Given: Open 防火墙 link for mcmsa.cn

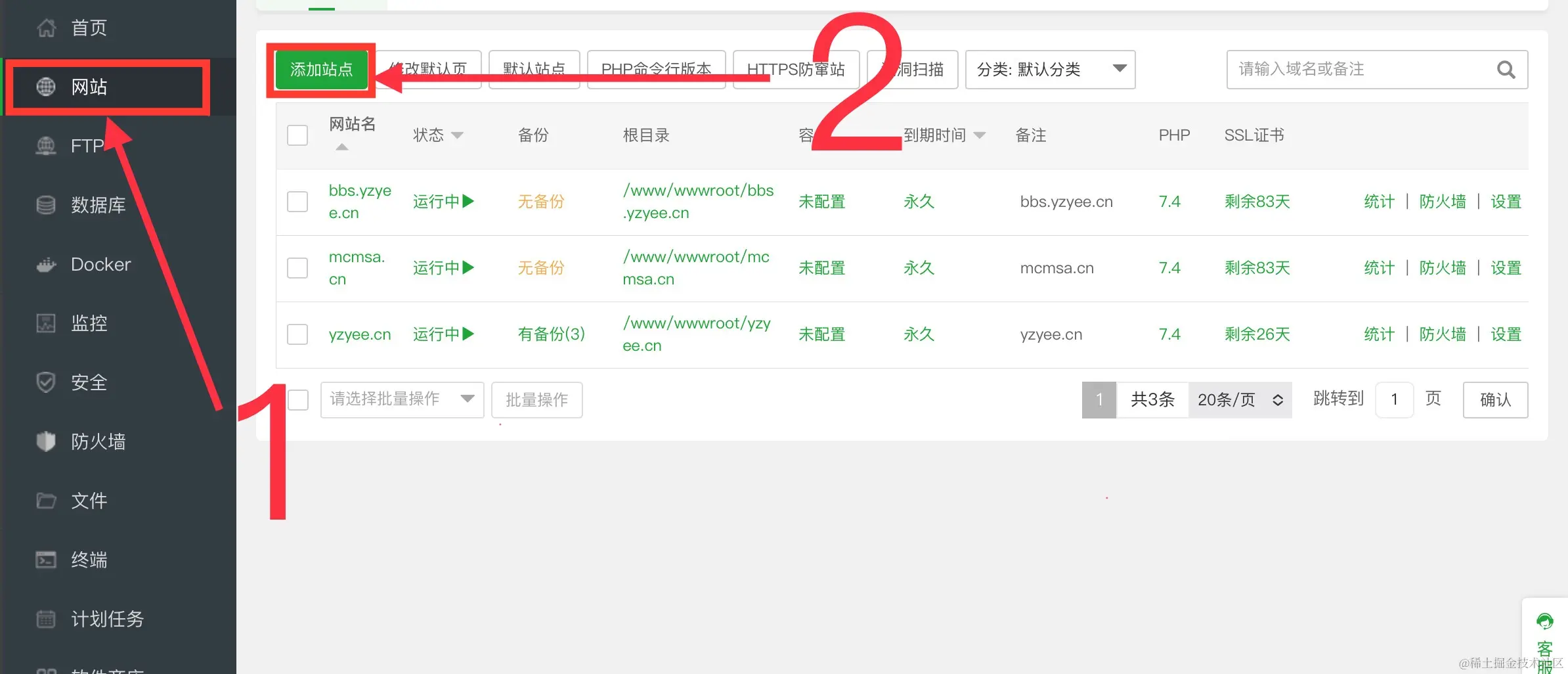Looking at the screenshot, I should [1443, 268].
